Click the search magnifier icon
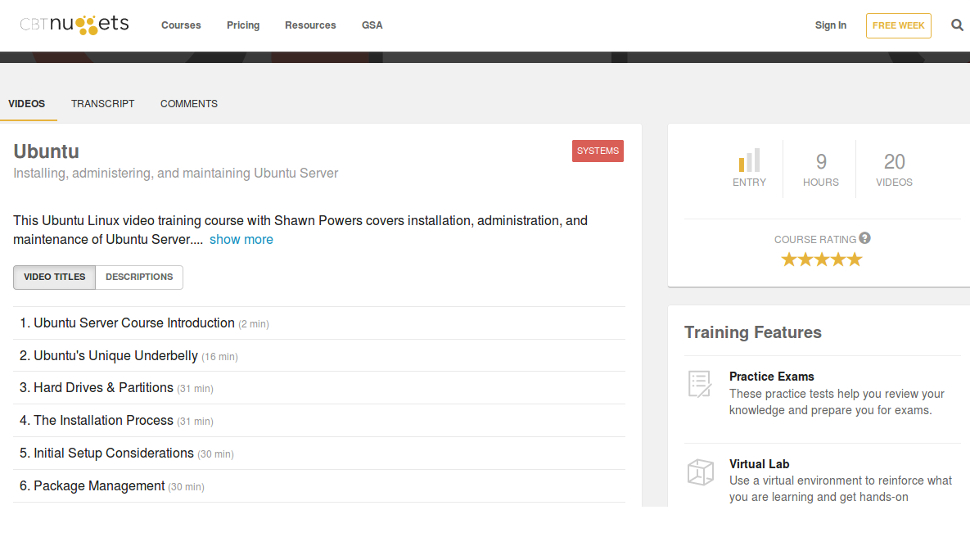This screenshot has height=546, width=970. (x=956, y=25)
